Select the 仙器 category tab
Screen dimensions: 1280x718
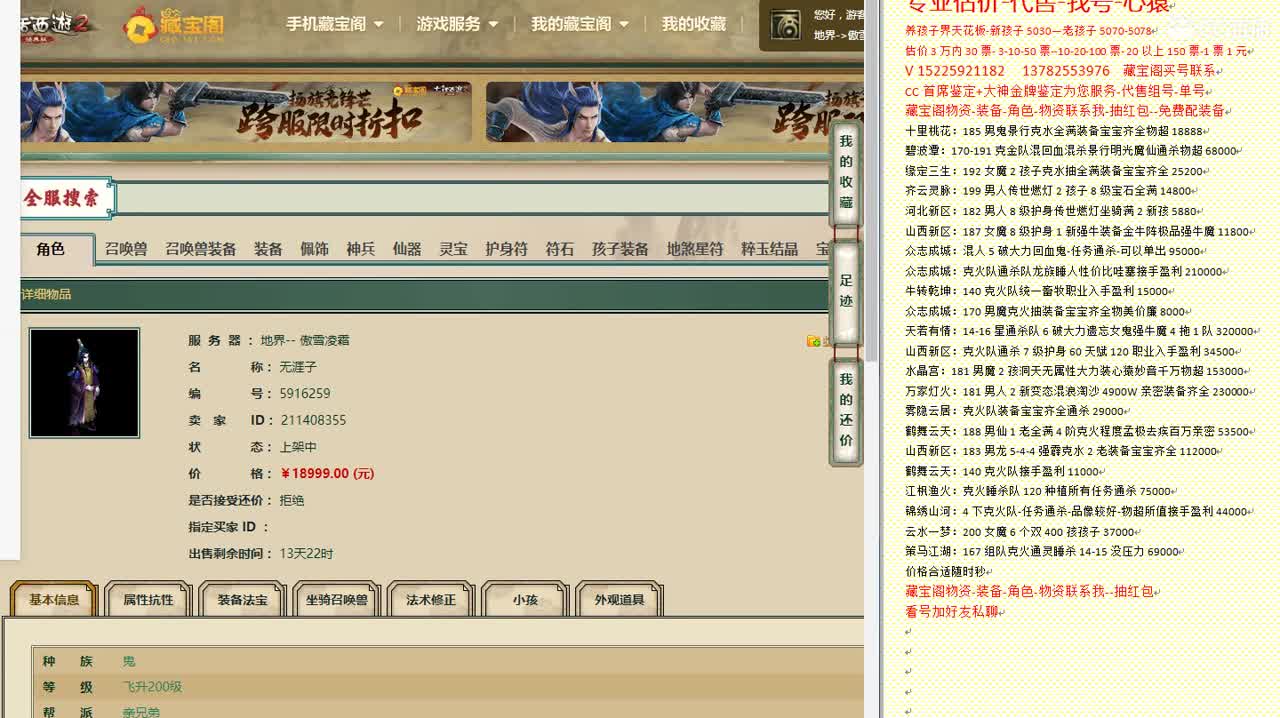click(x=406, y=249)
